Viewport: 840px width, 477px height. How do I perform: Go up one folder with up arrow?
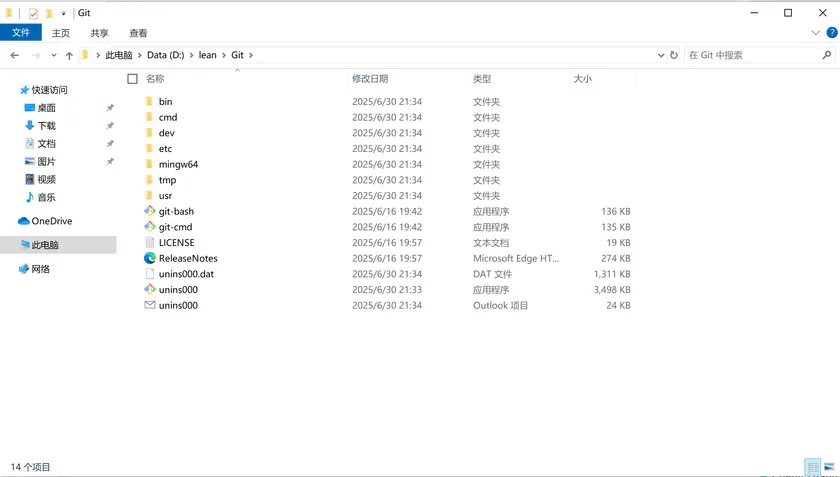point(69,55)
